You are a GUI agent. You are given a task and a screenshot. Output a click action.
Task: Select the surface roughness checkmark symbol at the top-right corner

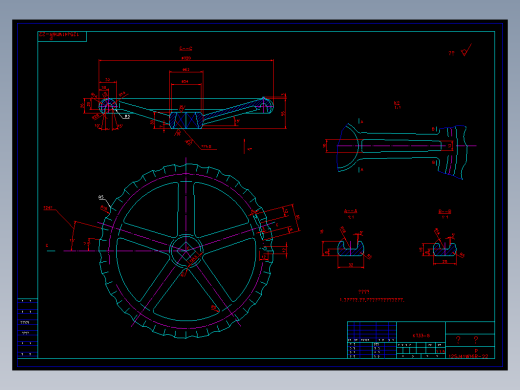point(466,50)
